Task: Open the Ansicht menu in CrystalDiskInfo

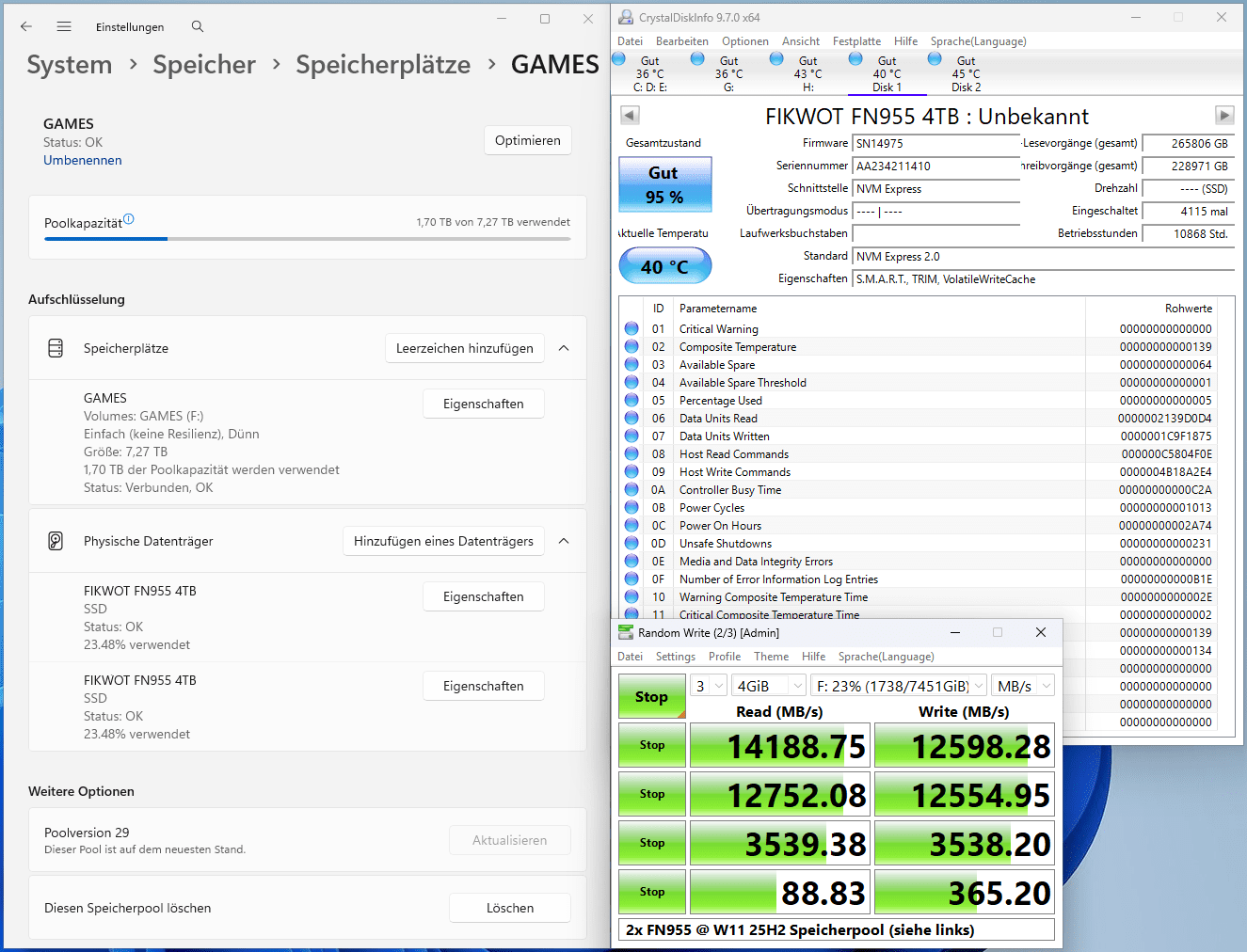Action: [801, 41]
